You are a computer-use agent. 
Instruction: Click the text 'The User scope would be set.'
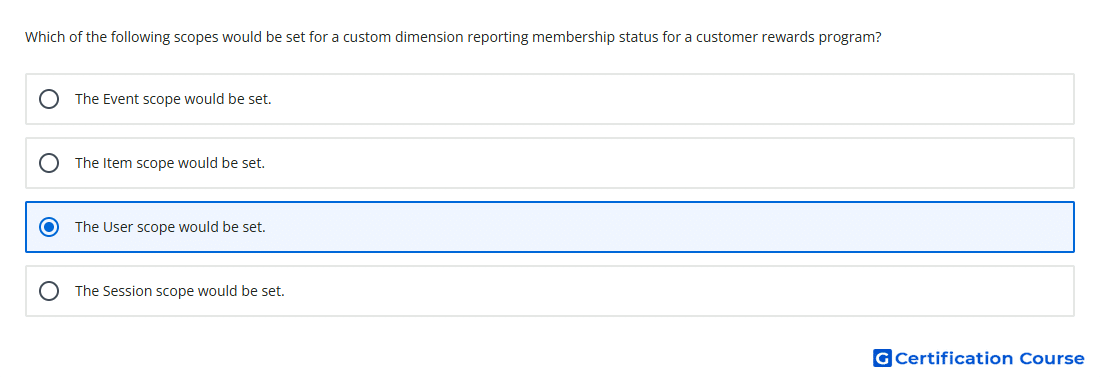(x=170, y=227)
